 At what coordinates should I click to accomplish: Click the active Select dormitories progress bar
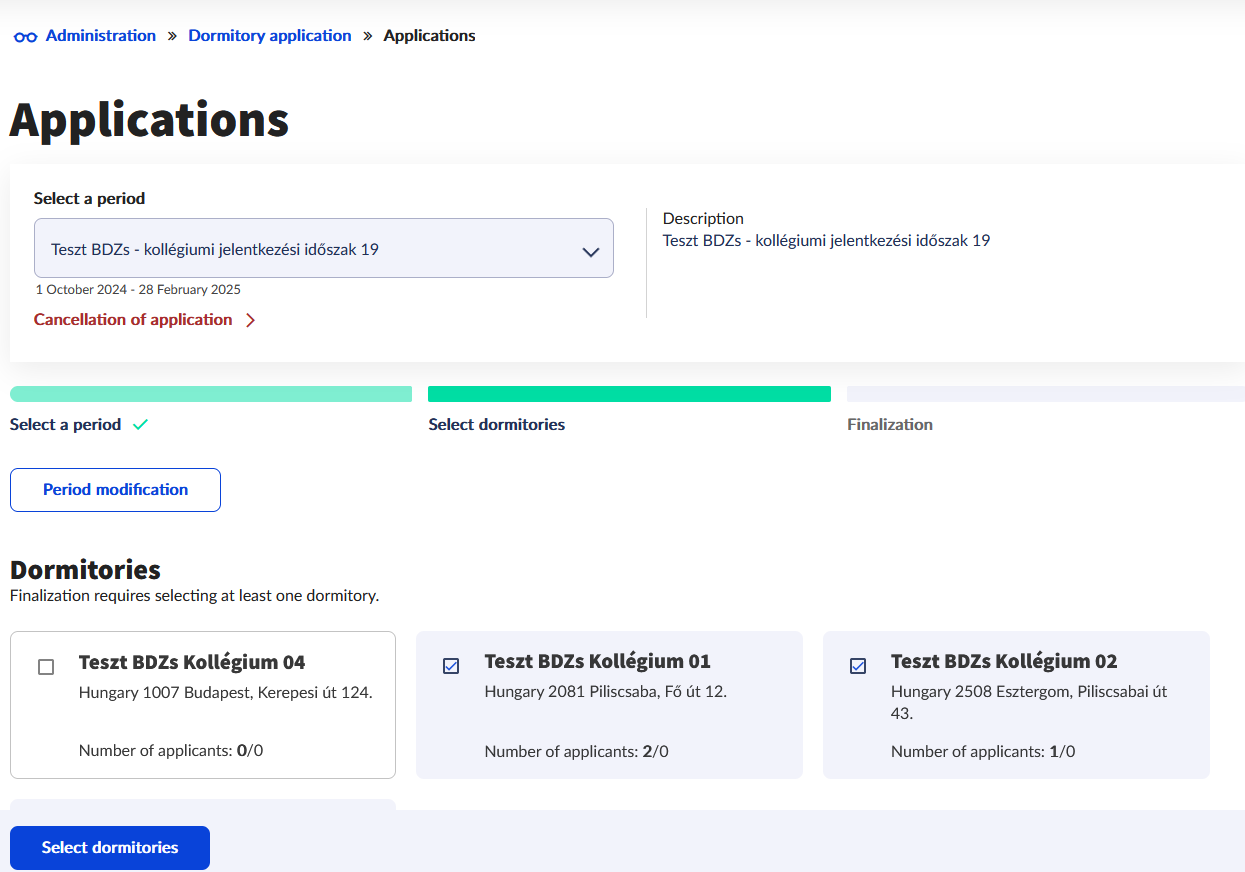(x=629, y=394)
